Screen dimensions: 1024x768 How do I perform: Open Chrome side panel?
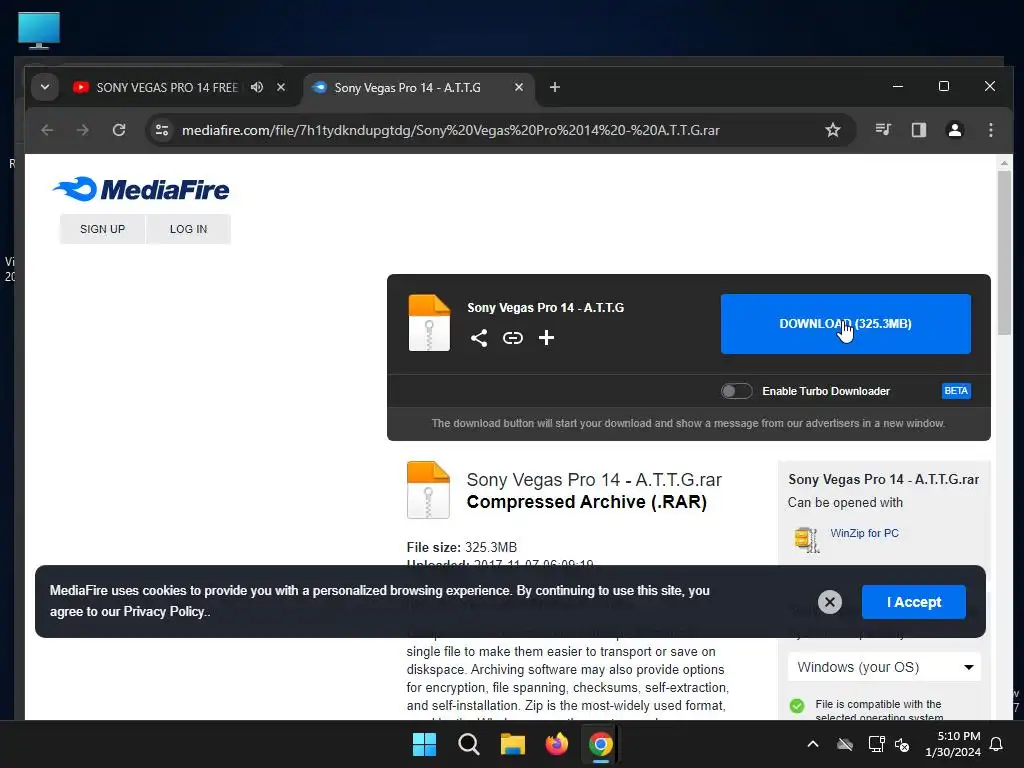pyautogui.click(x=919, y=130)
